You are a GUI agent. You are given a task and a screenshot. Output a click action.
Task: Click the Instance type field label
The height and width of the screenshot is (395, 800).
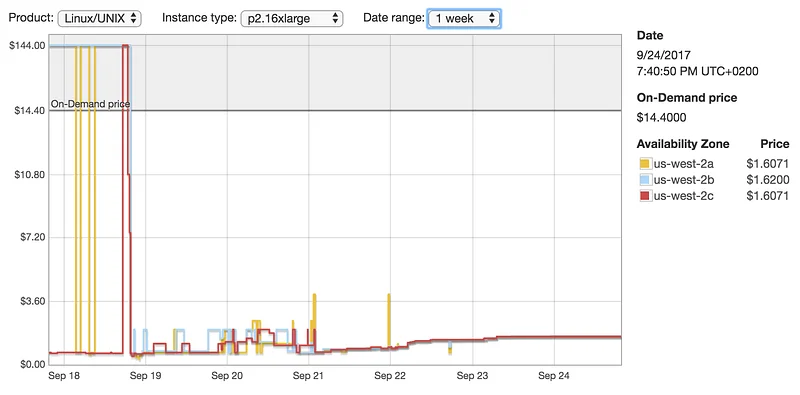[199, 18]
